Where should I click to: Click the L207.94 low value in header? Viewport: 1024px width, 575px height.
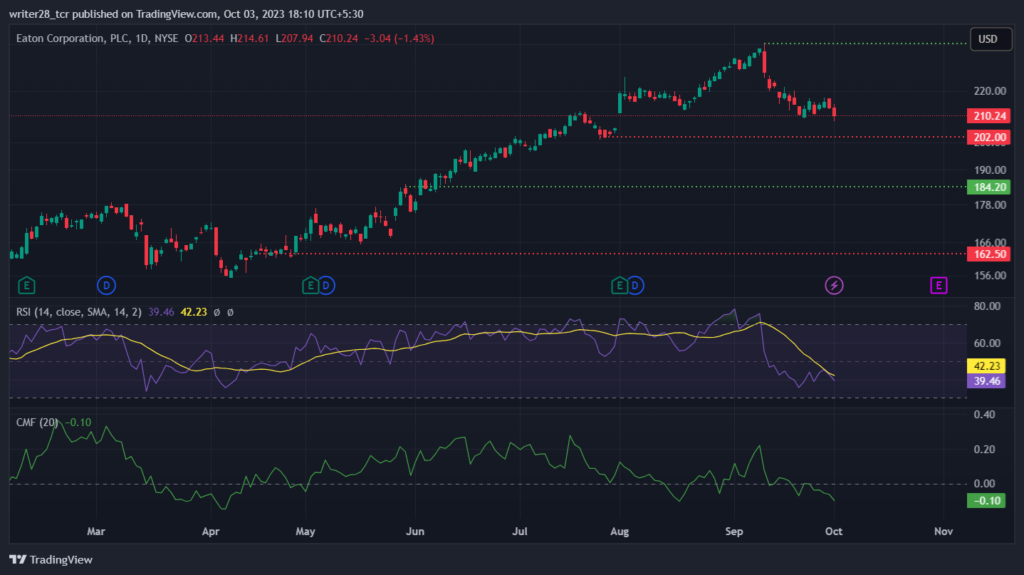(x=294, y=39)
